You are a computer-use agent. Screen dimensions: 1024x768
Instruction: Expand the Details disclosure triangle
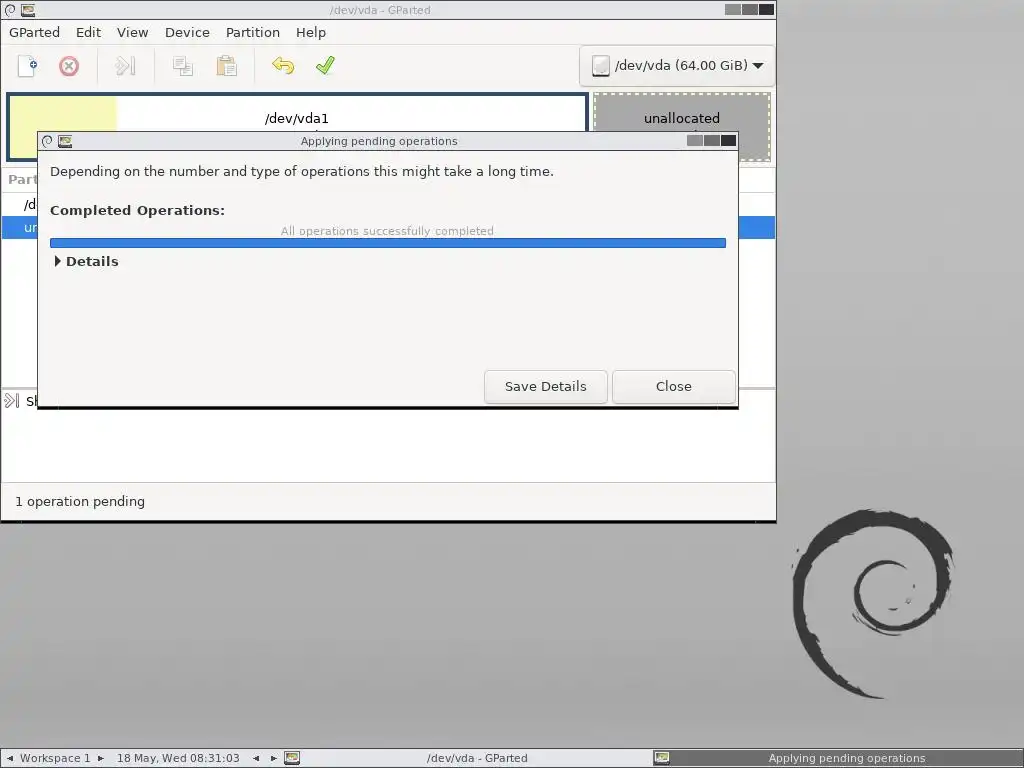click(x=57, y=261)
